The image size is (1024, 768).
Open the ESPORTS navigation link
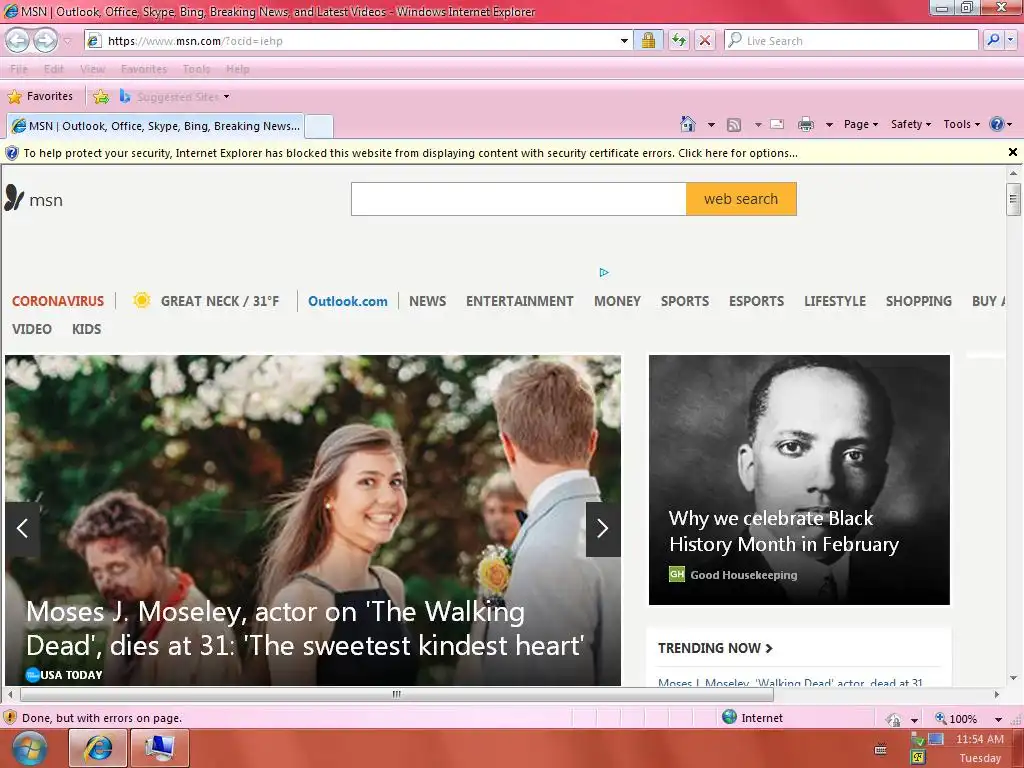coord(756,301)
